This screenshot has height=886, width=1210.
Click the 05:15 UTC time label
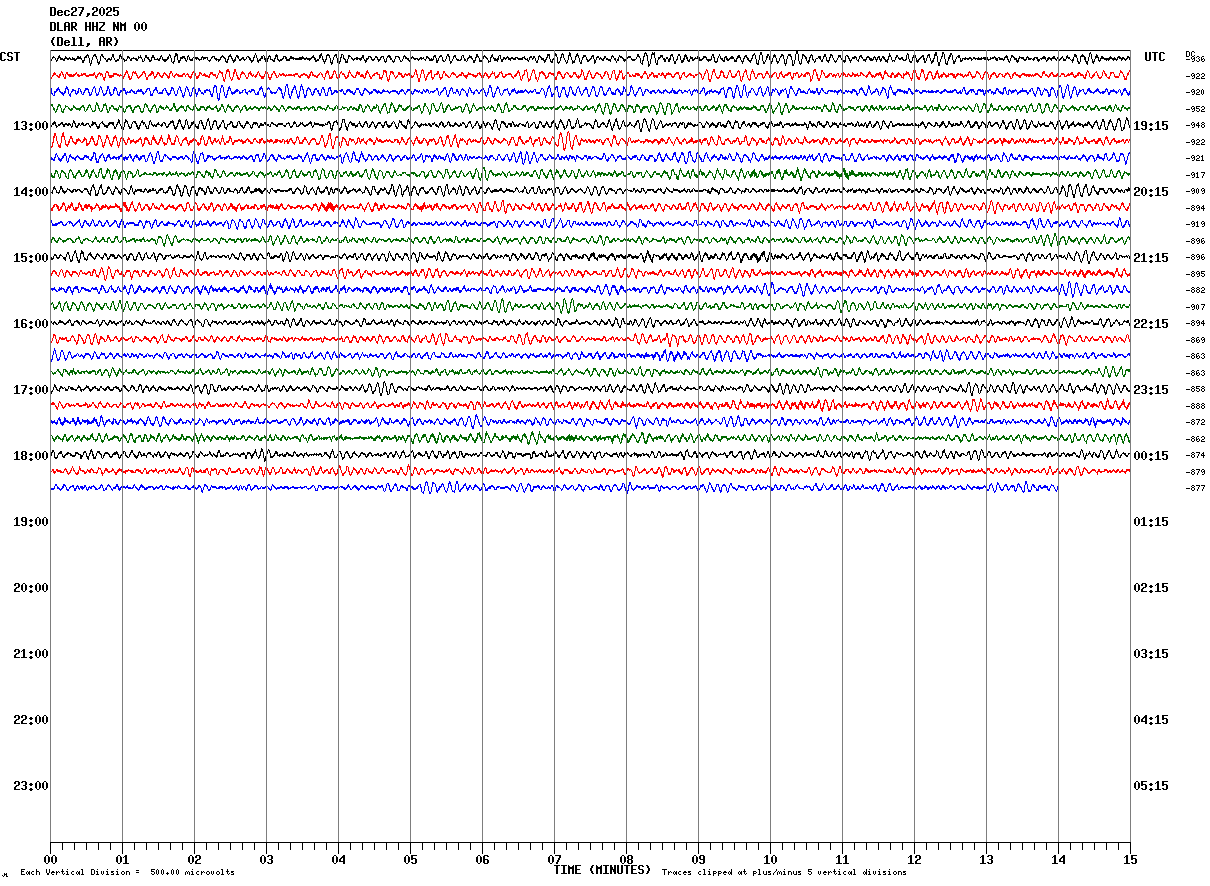click(1151, 786)
